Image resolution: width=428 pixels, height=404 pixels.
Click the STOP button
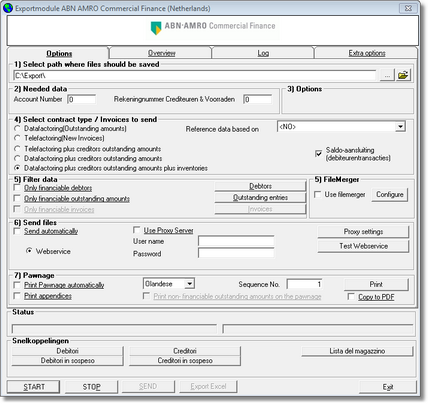click(91, 387)
